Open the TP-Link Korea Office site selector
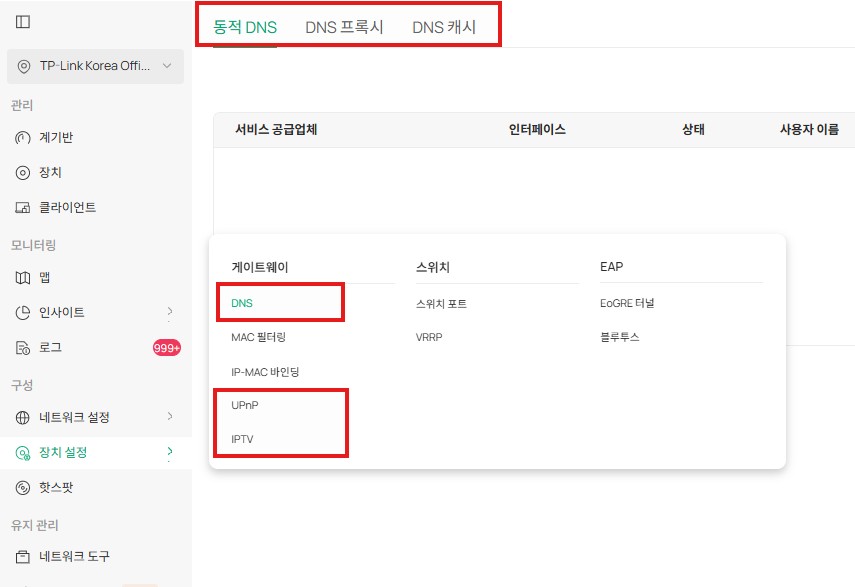 click(95, 66)
